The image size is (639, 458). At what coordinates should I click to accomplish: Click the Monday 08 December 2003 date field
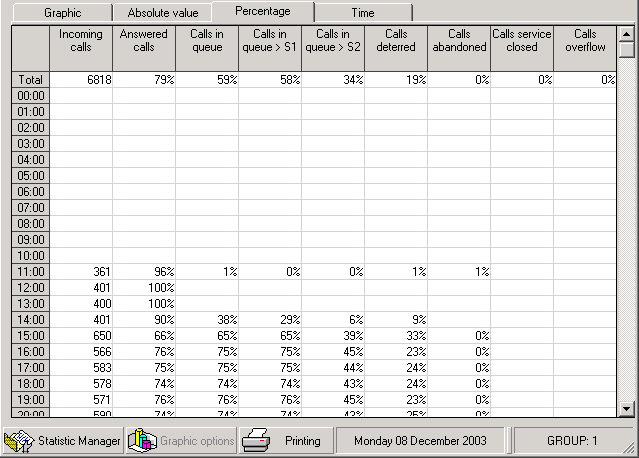(420, 440)
